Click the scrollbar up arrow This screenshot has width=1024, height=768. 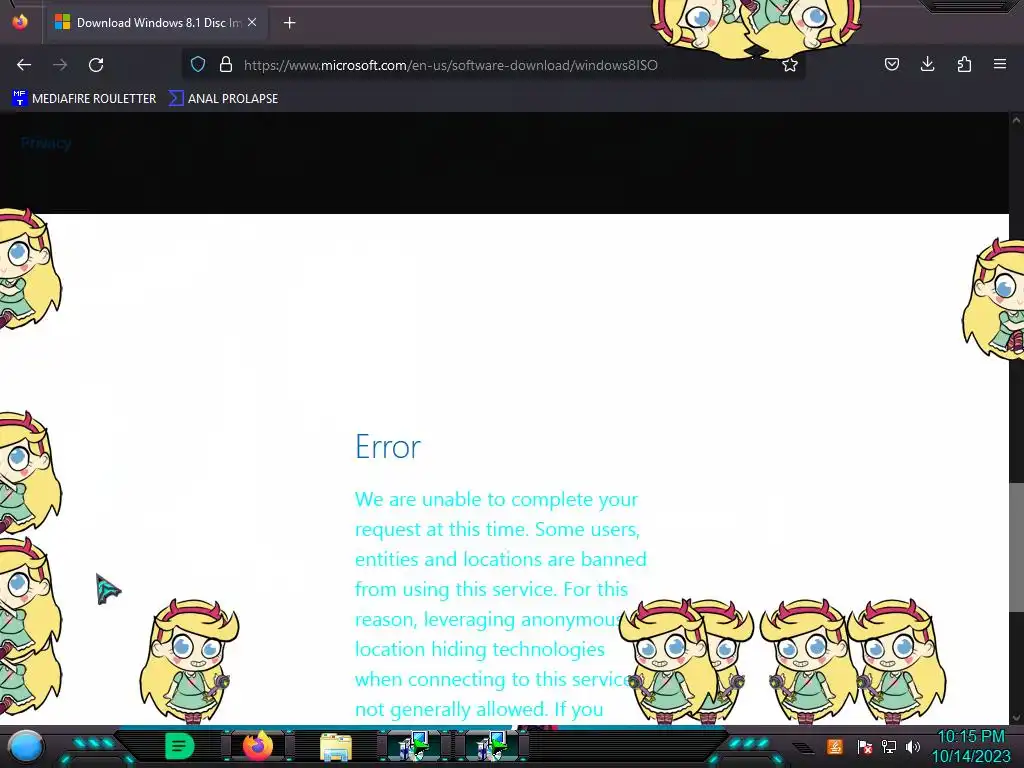point(1016,120)
